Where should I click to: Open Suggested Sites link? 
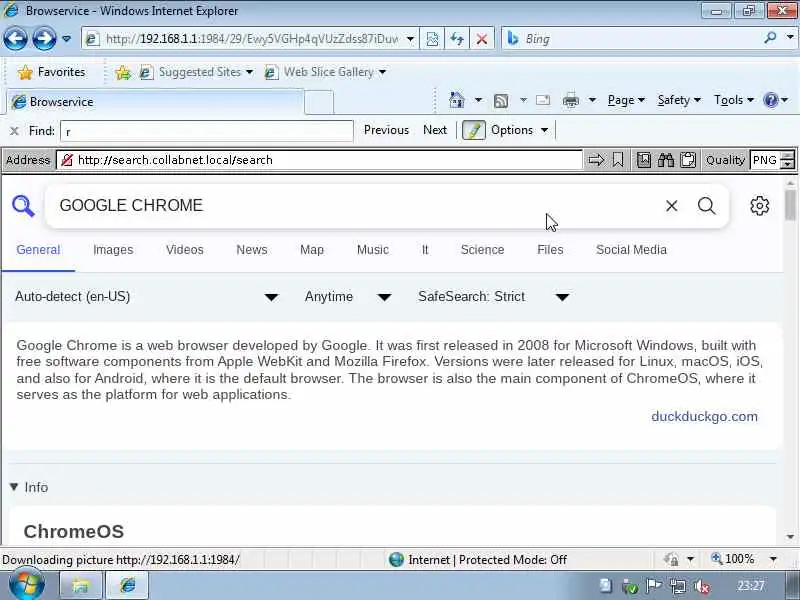(x=196, y=72)
